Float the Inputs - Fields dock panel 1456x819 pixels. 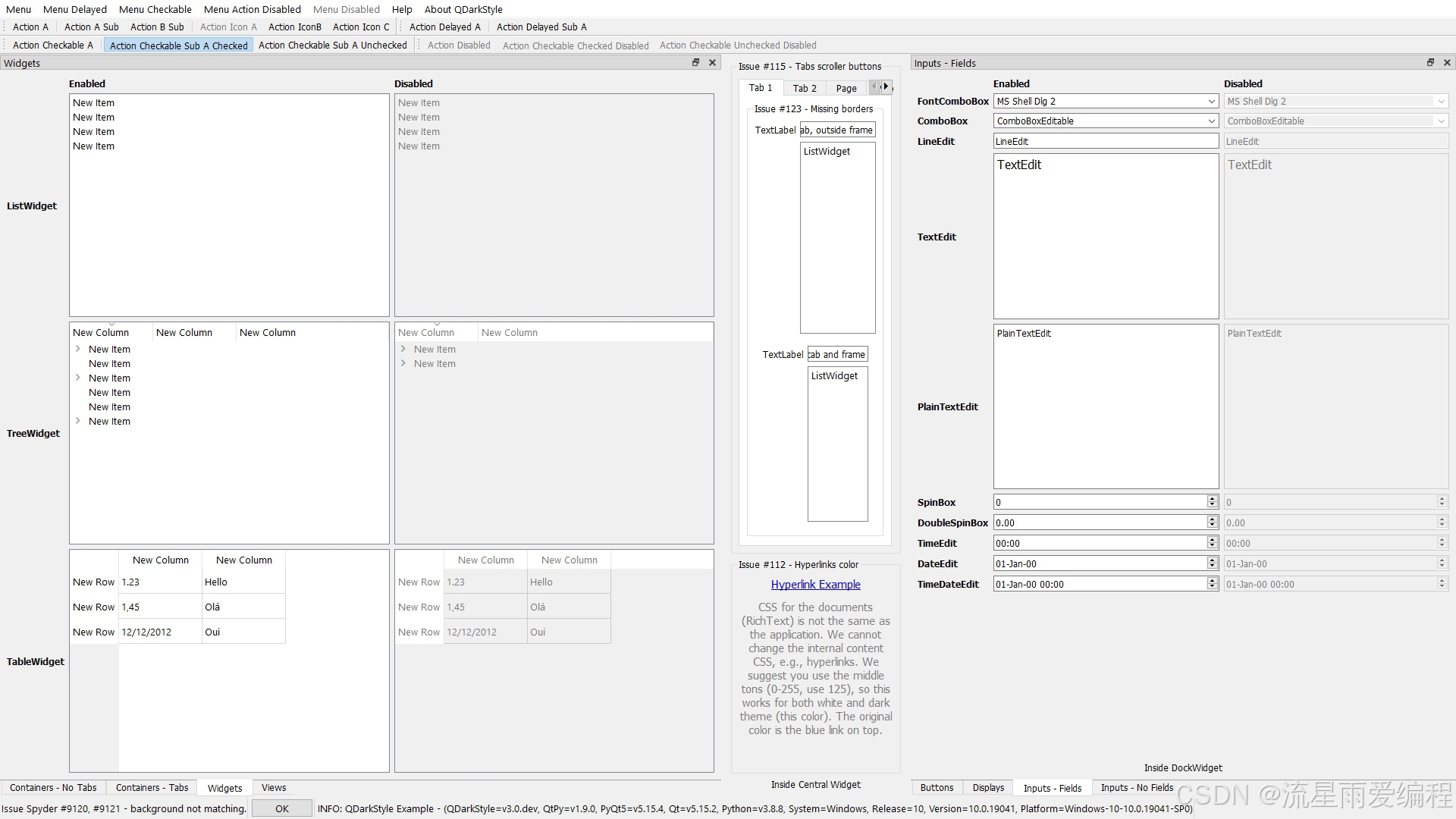coord(1430,63)
